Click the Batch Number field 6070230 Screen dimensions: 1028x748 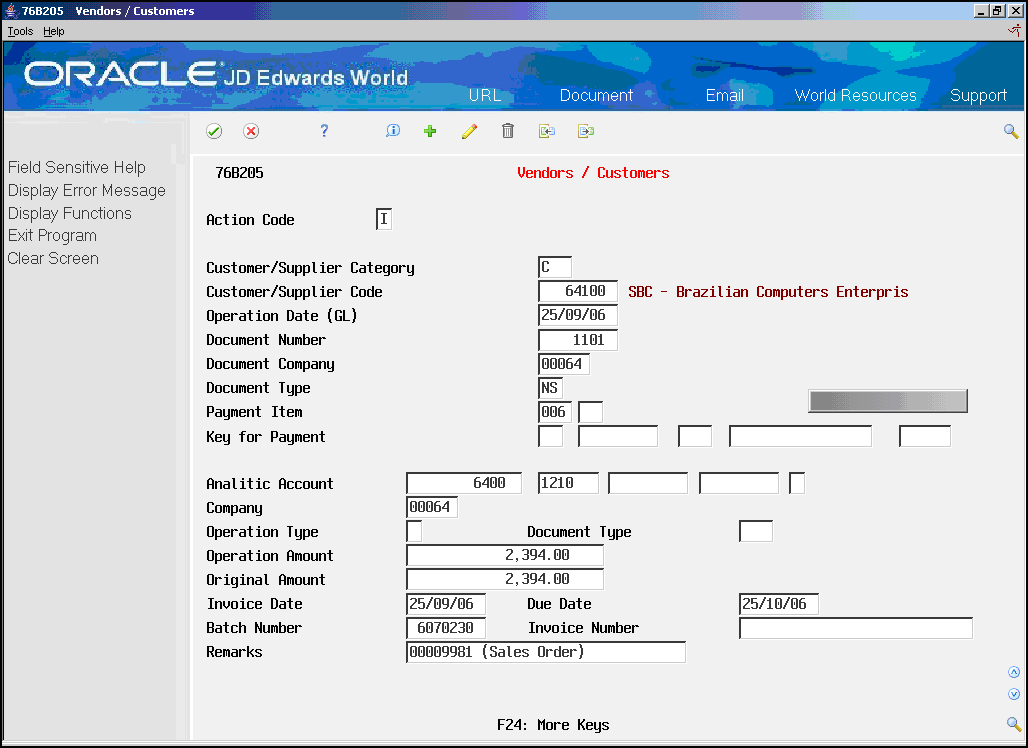pos(446,627)
